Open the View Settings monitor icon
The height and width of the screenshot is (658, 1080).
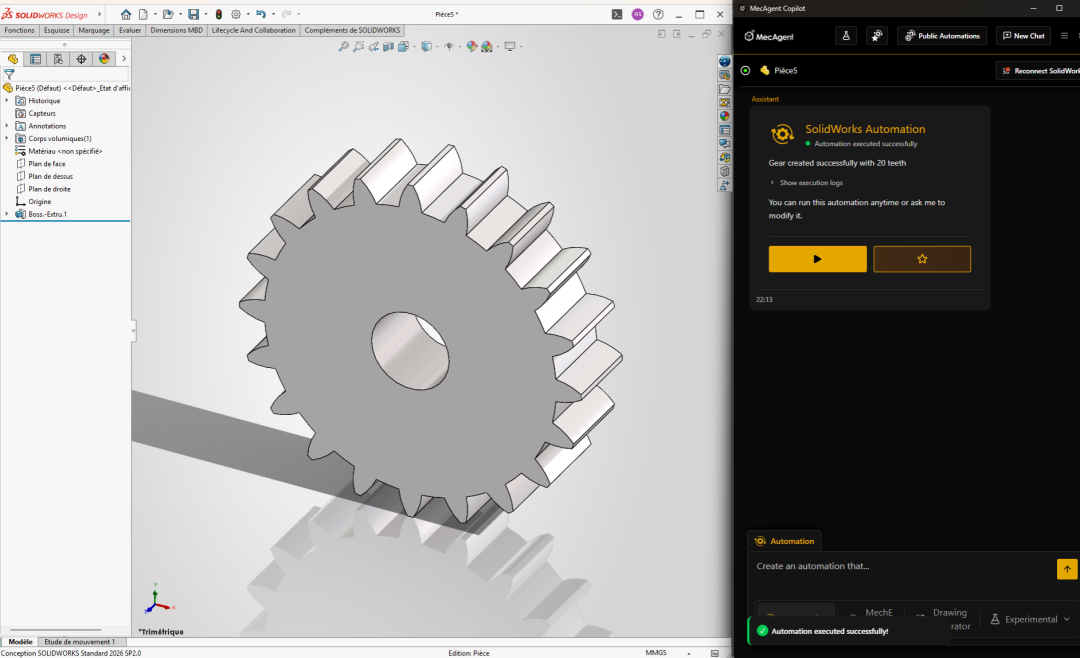pyautogui.click(x=510, y=46)
